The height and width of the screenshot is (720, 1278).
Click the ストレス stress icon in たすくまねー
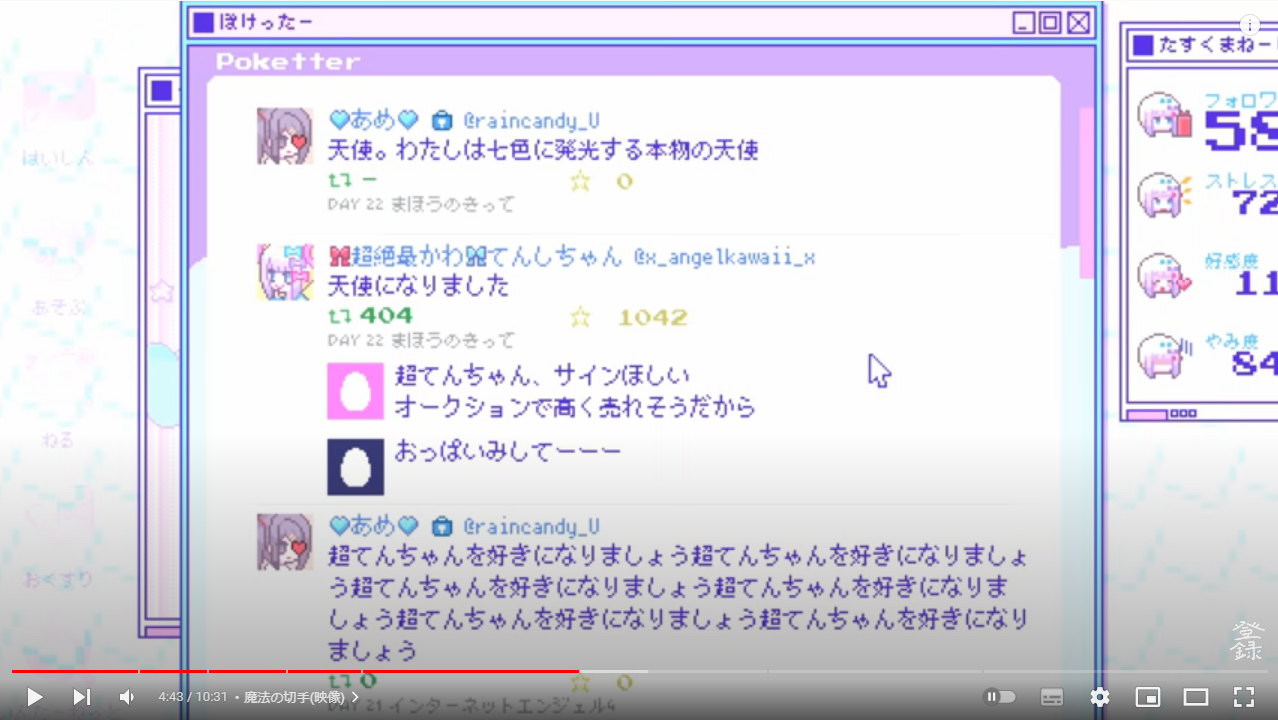(x=1165, y=195)
